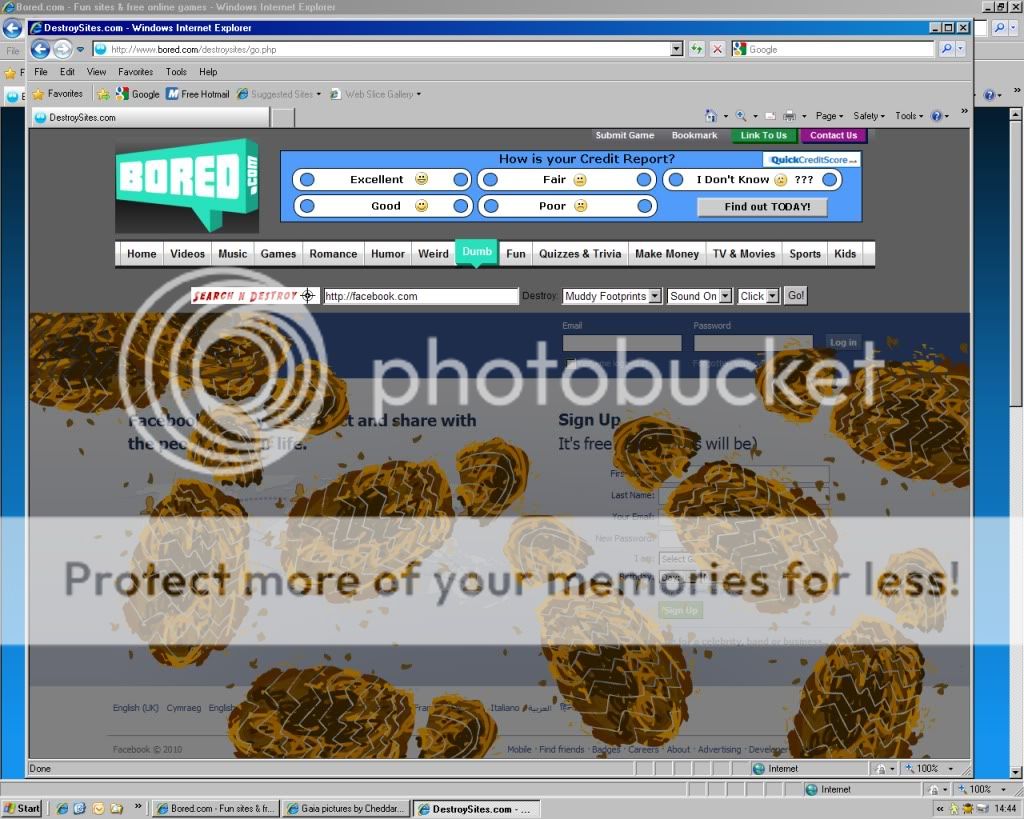
Task: Click Add to Favorites Bar star icon
Action: (x=103, y=94)
